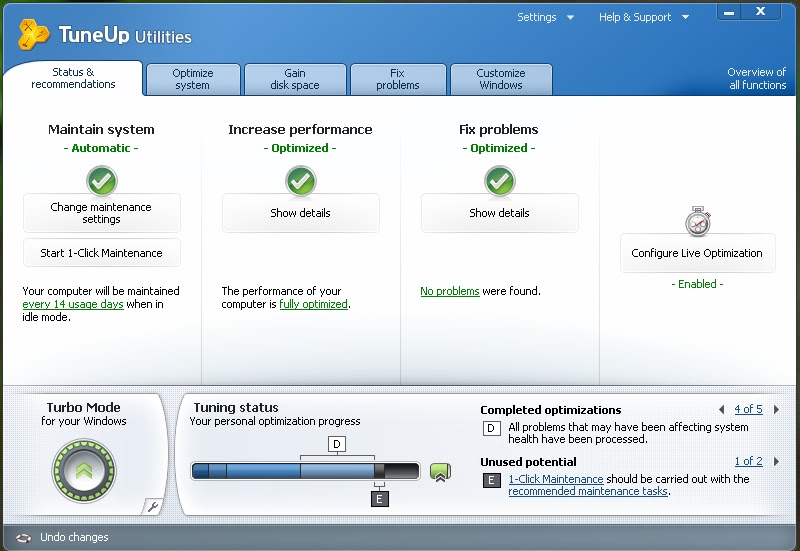Viewport: 800px width, 551px height.
Task: Click the Optimized status under Increase performance
Action: click(x=300, y=148)
